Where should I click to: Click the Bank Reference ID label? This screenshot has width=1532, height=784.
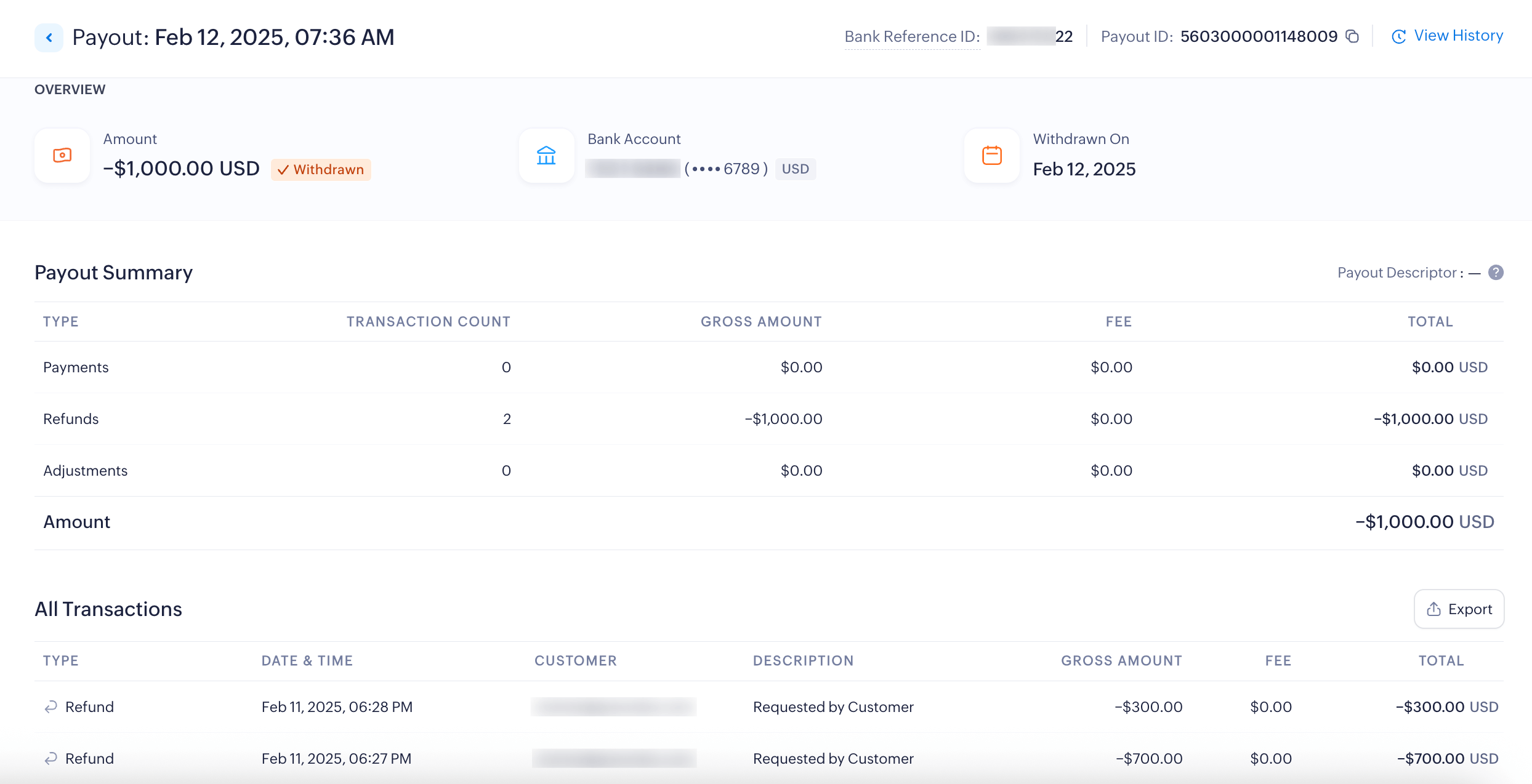pyautogui.click(x=912, y=37)
